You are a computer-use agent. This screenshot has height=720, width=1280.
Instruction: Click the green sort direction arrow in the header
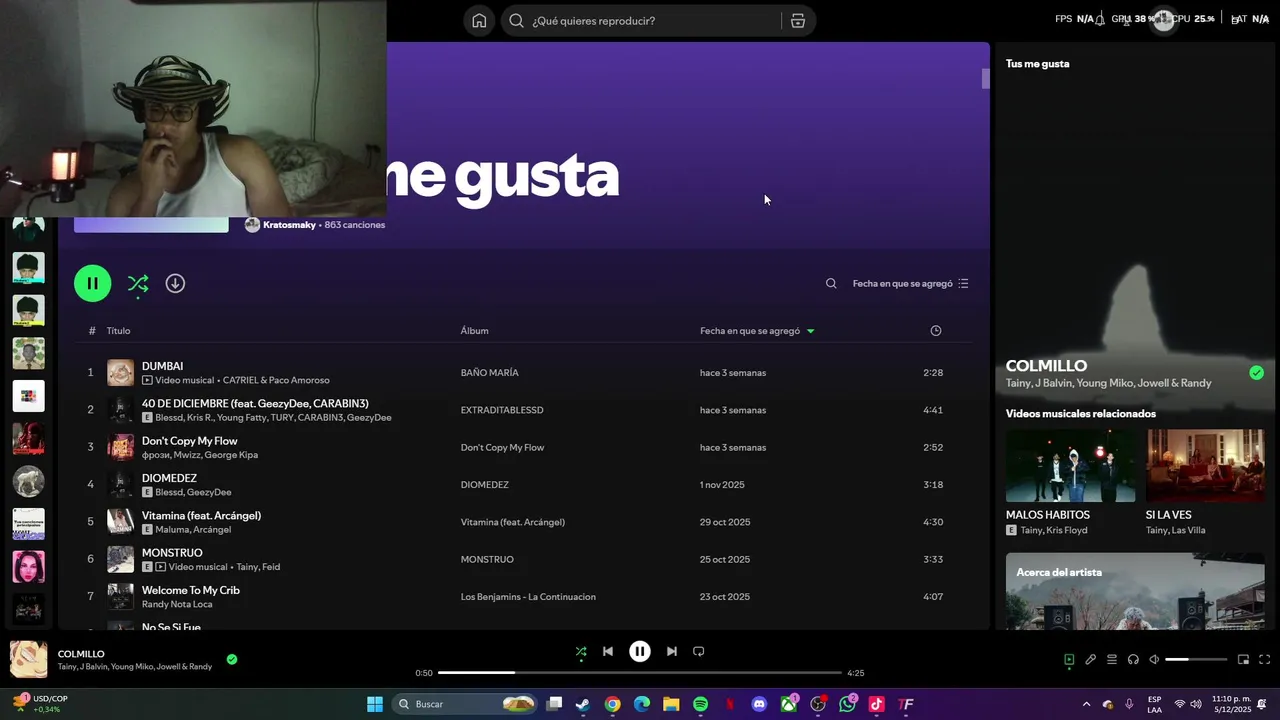coord(810,331)
